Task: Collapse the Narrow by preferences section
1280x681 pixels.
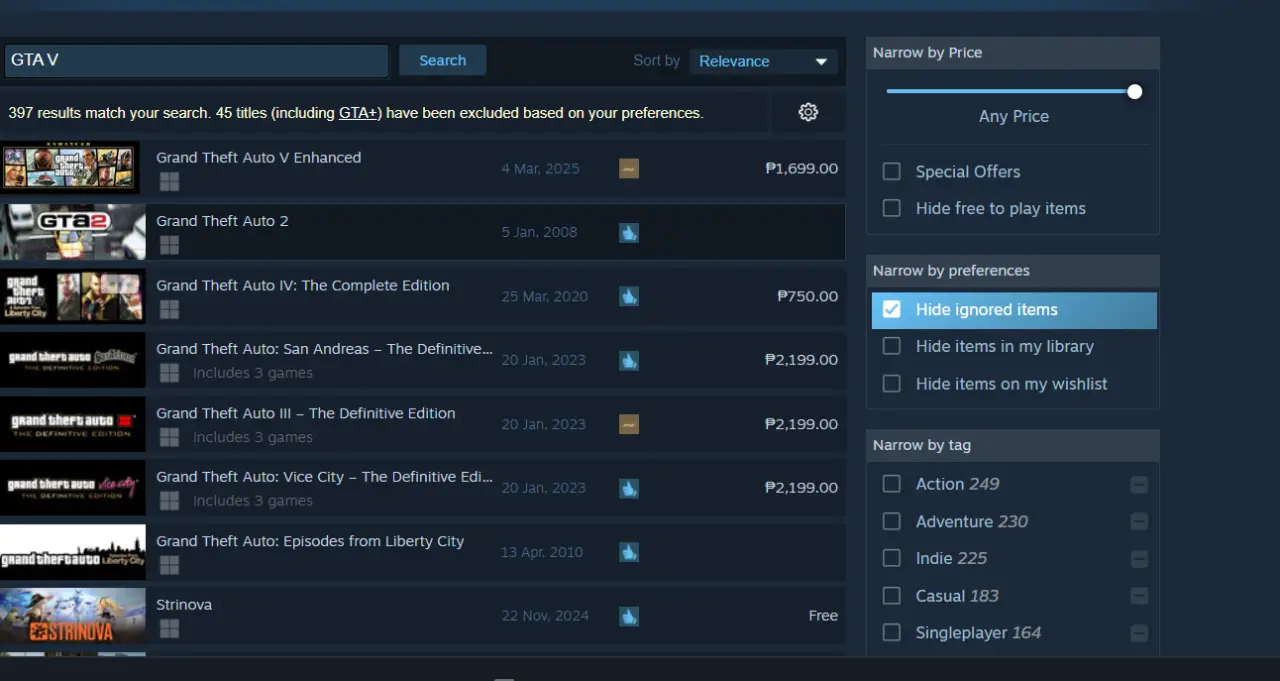Action: (1012, 271)
